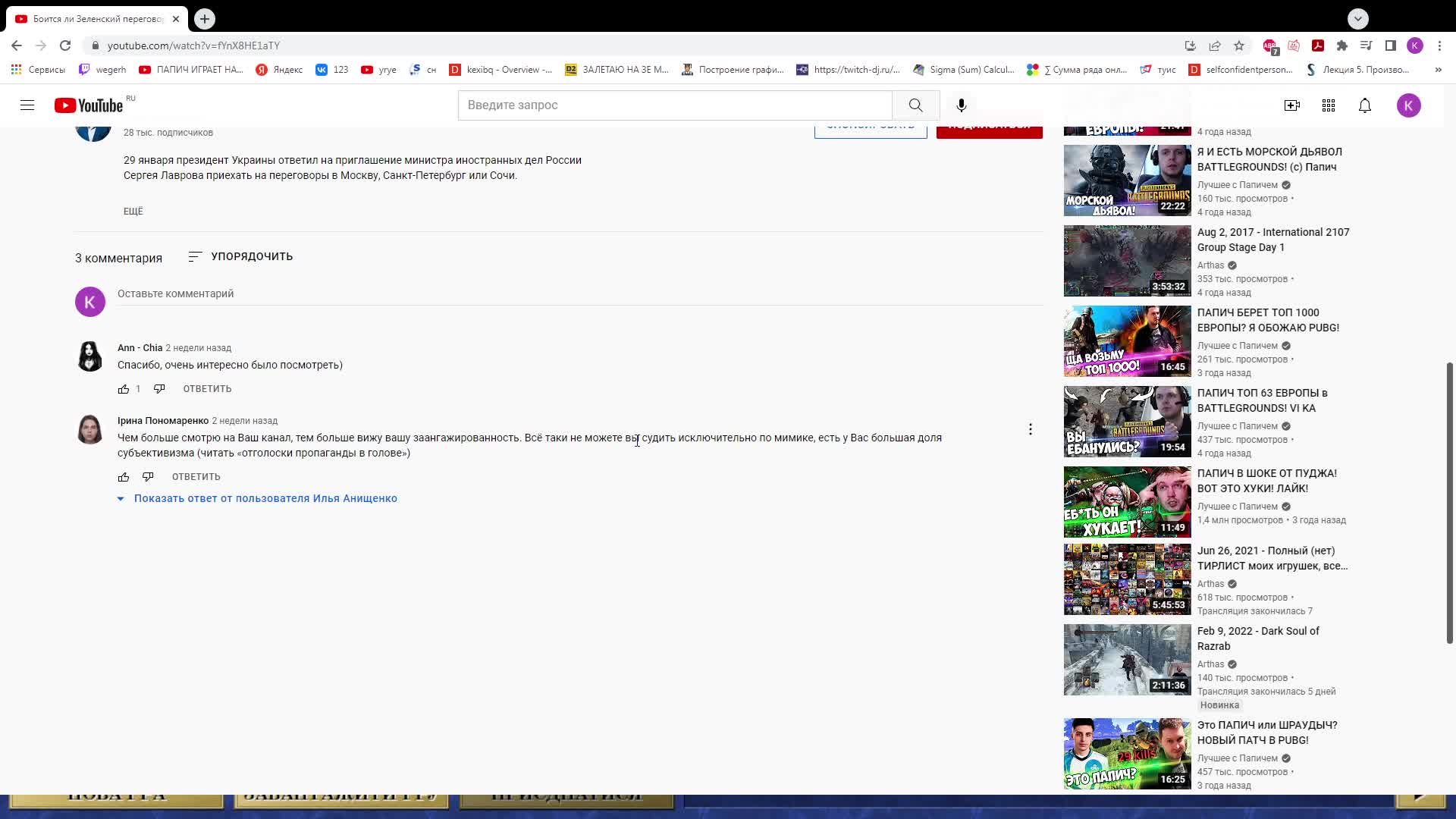
Task: Reply to Ірина Пономаренко comment
Action: 196,477
